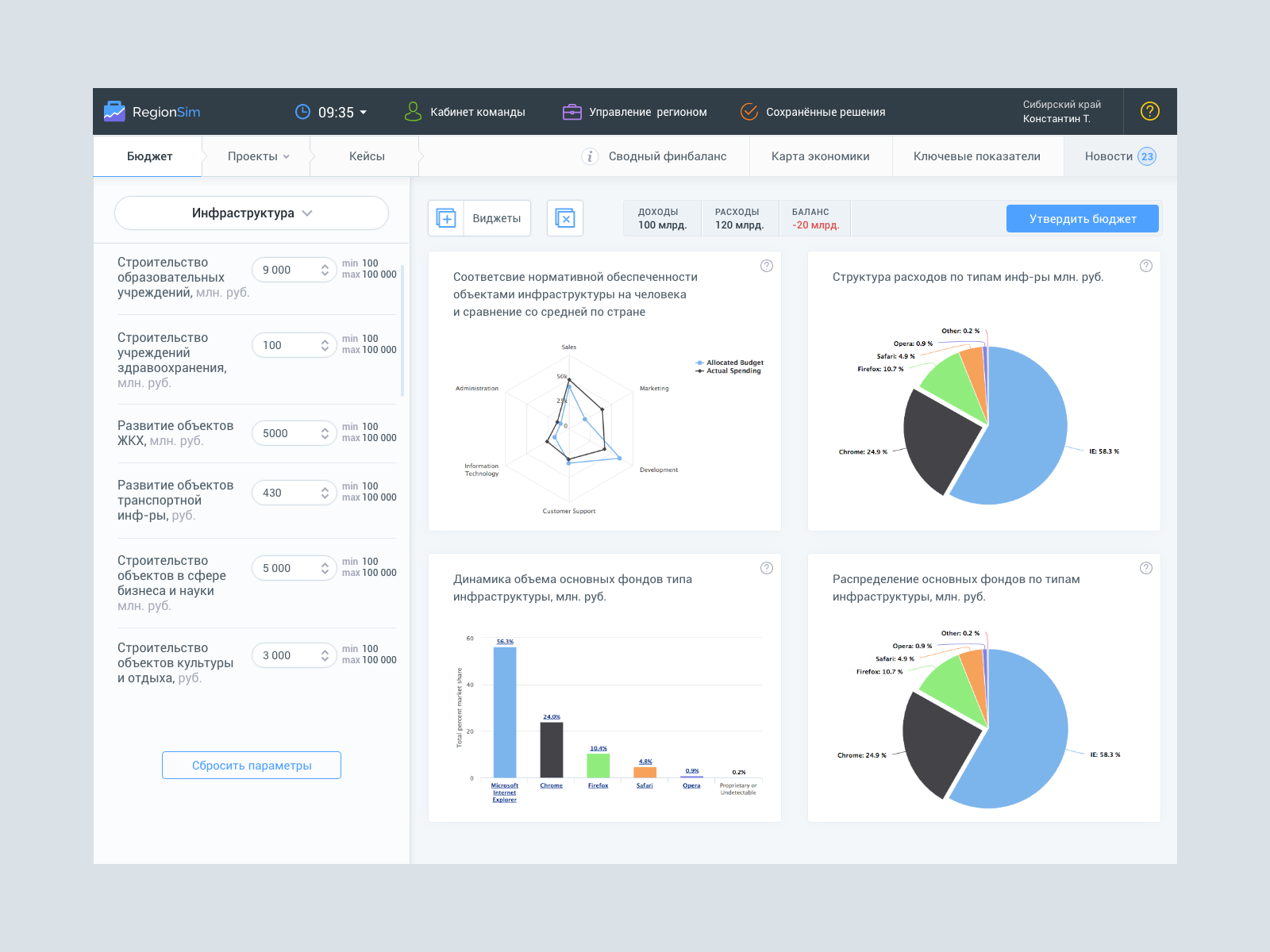The image size is (1270, 952).
Task: Click the user name Константин Т.
Action: tap(1056, 119)
